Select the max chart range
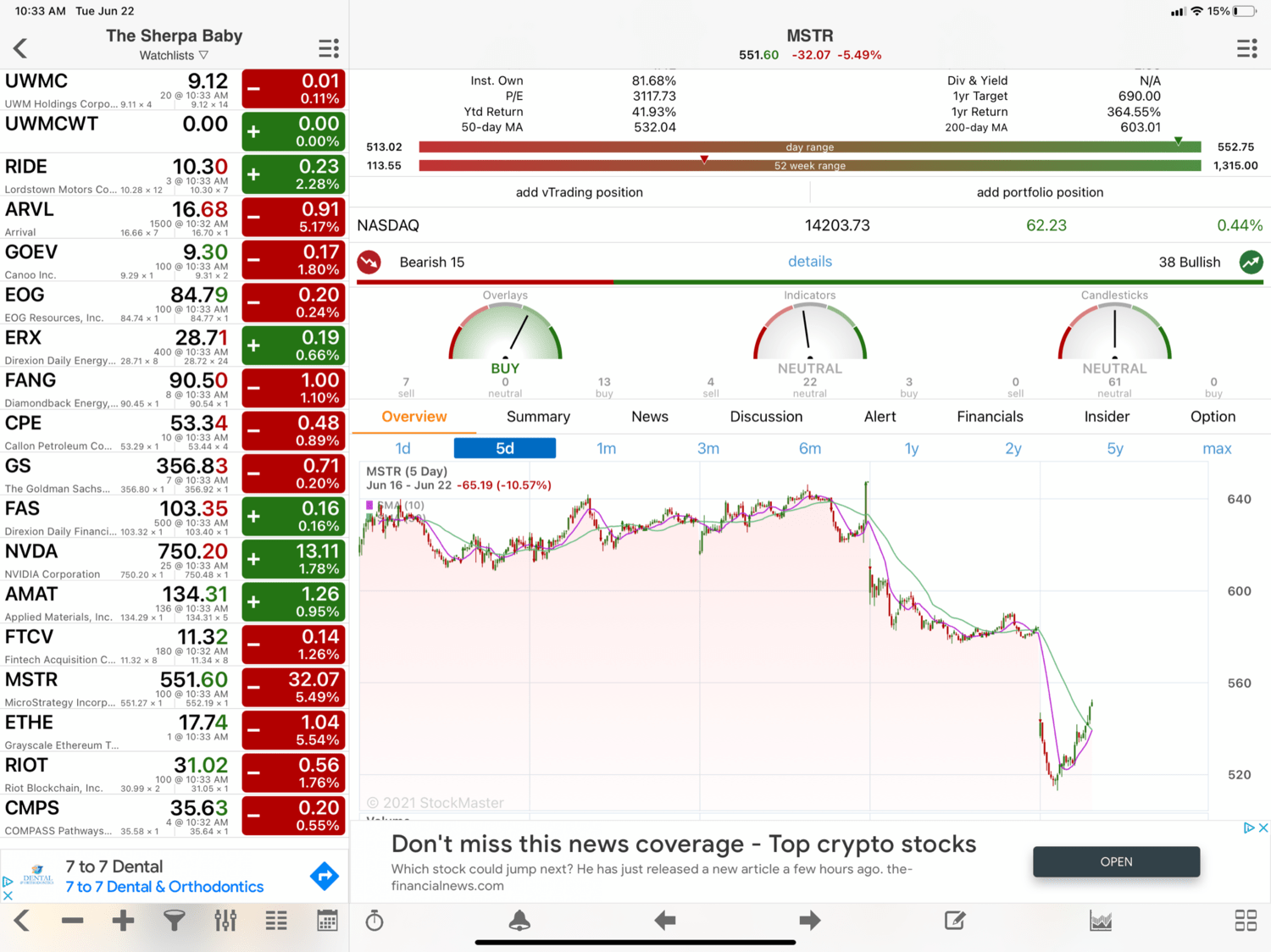This screenshot has height=952, width=1271. tap(1217, 448)
